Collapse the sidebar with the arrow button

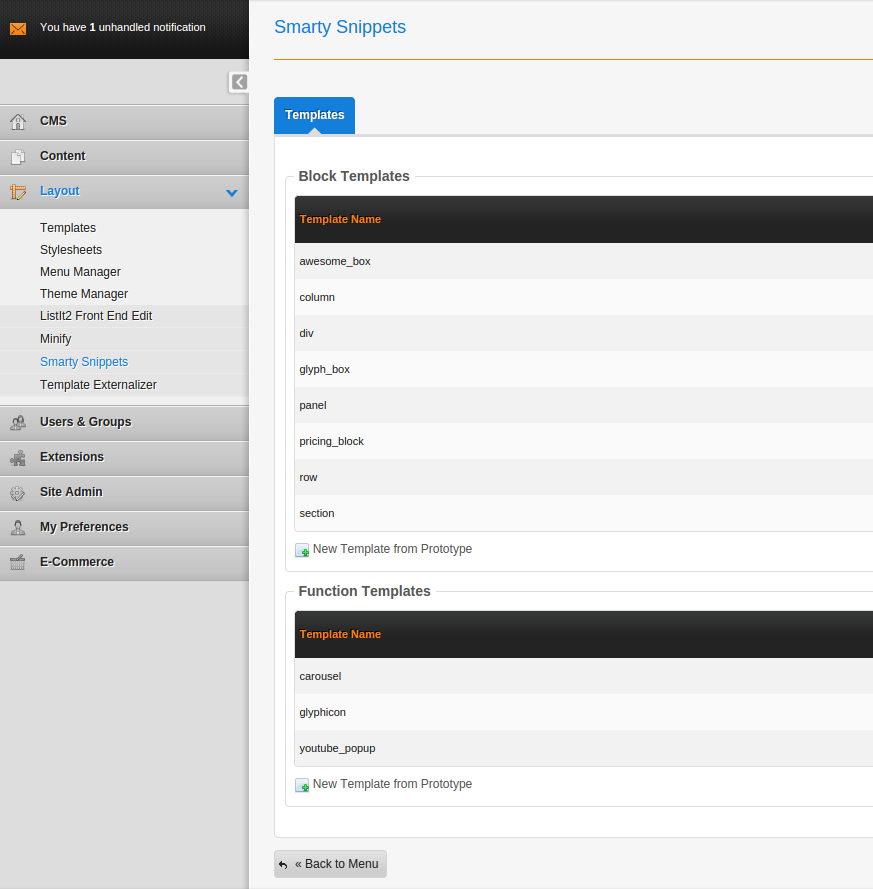239,82
